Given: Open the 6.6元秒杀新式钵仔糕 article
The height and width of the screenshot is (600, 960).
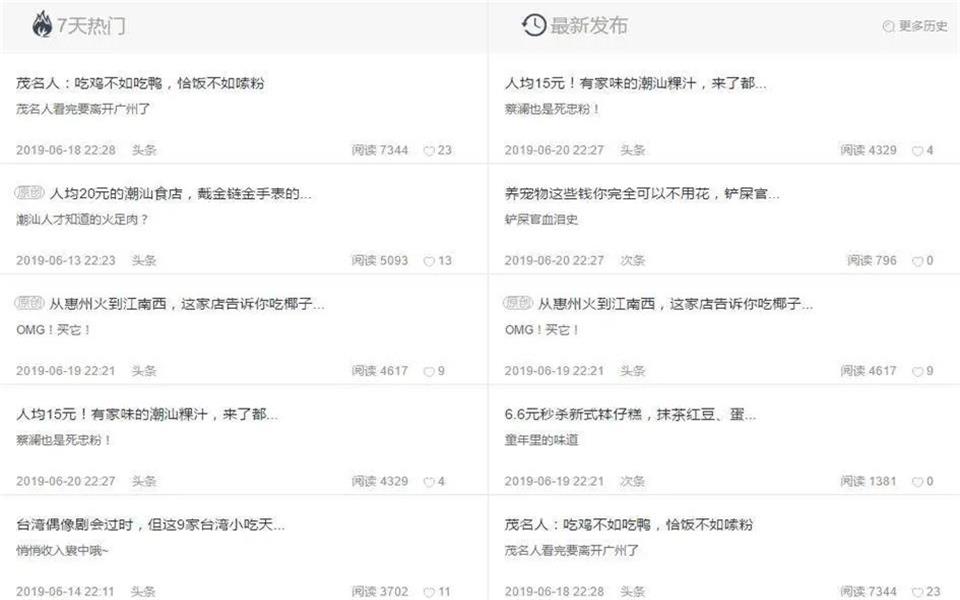Looking at the screenshot, I should pyautogui.click(x=630, y=414).
